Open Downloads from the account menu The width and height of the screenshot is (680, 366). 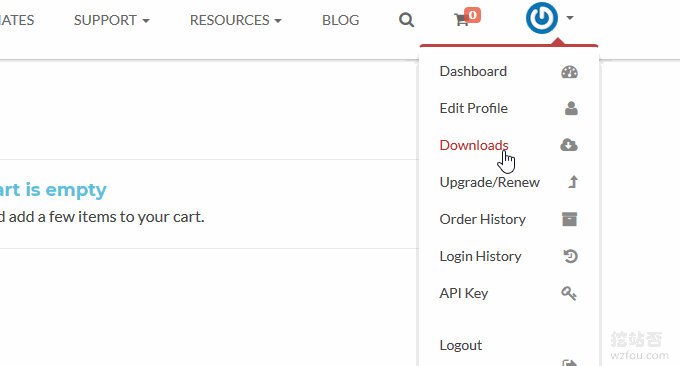(474, 145)
